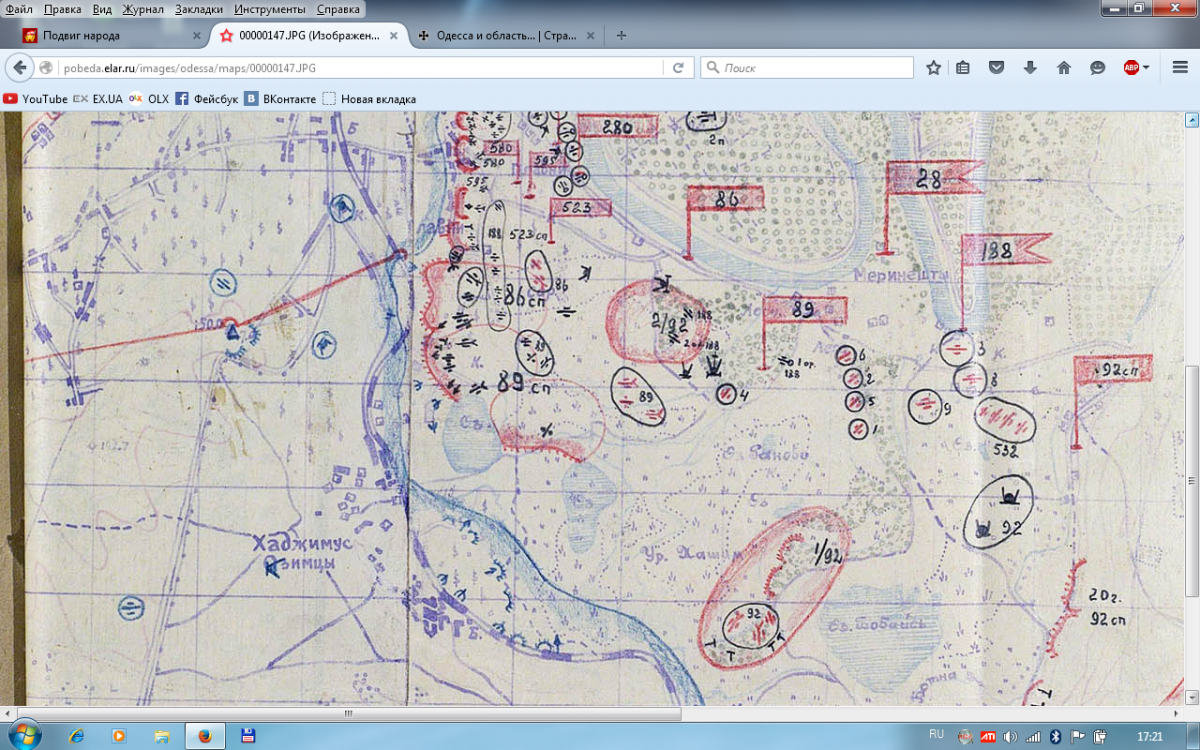Image resolution: width=1200 pixels, height=750 pixels.
Task: Click the back navigation arrow
Action: [x=20, y=68]
